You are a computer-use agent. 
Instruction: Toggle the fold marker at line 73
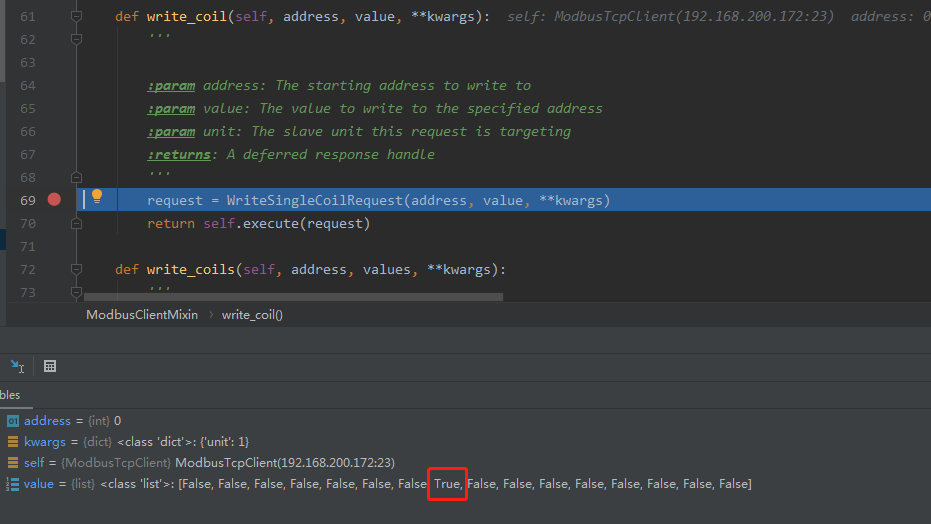pos(76,292)
